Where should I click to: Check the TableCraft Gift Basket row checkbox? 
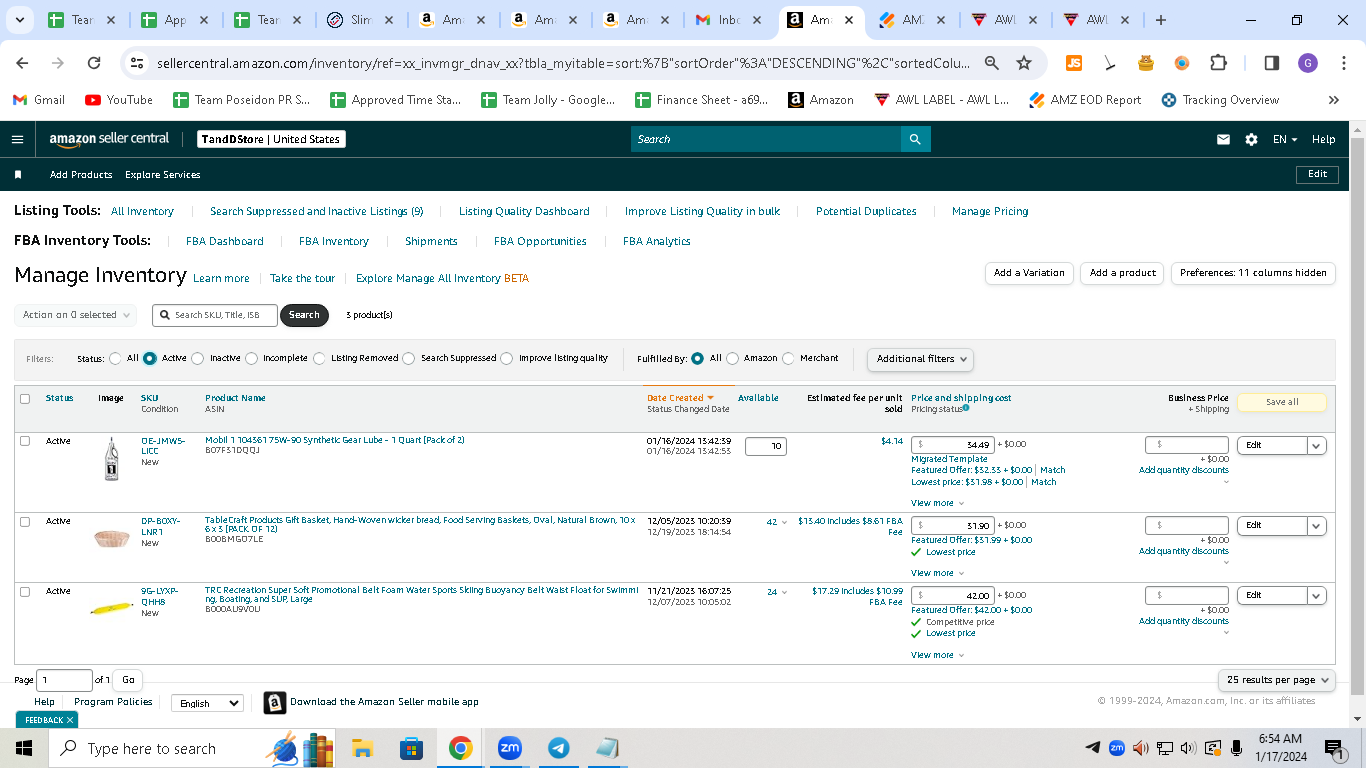[x=25, y=522]
